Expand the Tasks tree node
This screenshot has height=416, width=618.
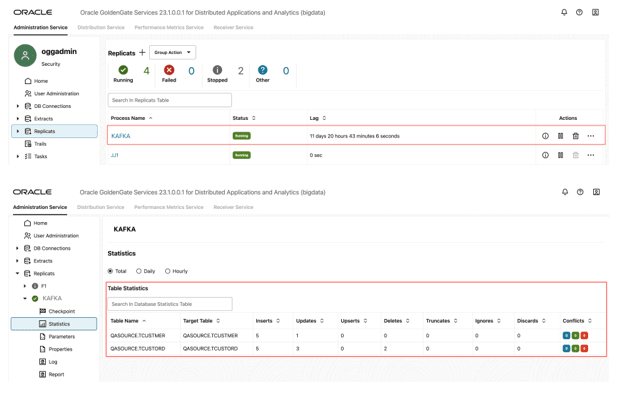tap(17, 156)
